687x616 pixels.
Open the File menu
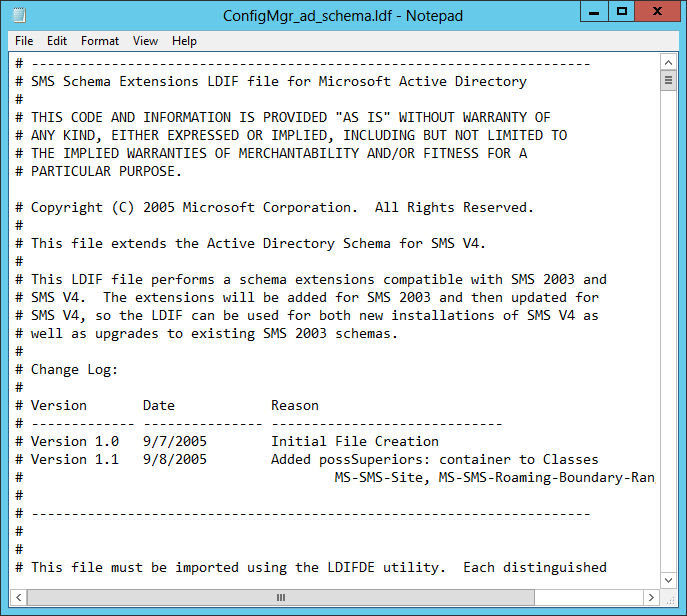24,41
